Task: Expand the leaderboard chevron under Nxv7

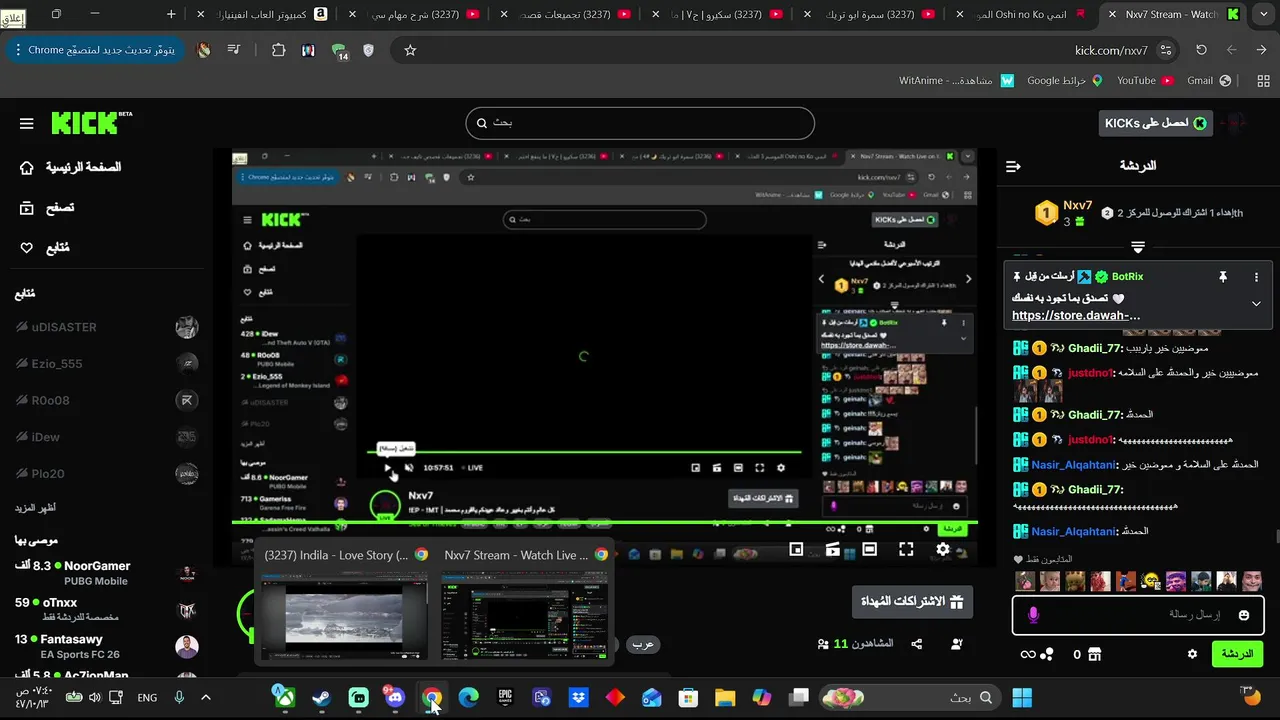Action: point(1138,246)
